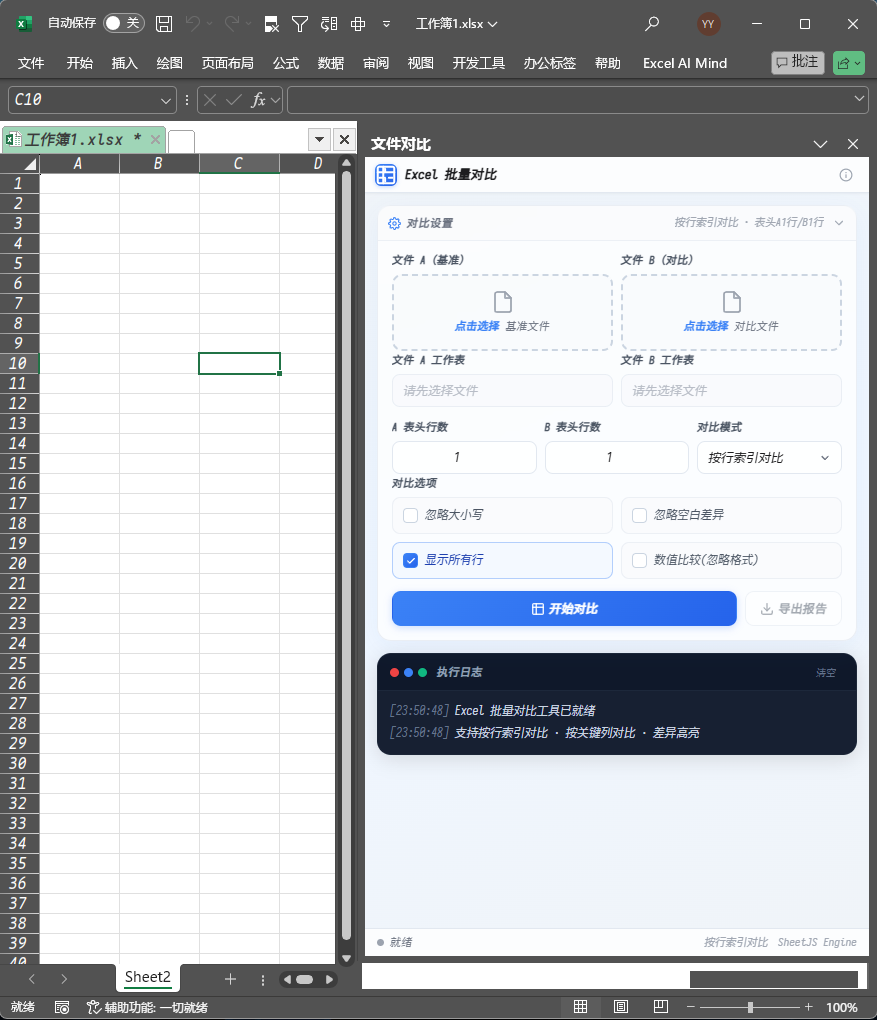Open the 插入 ribbon tab
This screenshot has width=877, height=1020.
124,63
